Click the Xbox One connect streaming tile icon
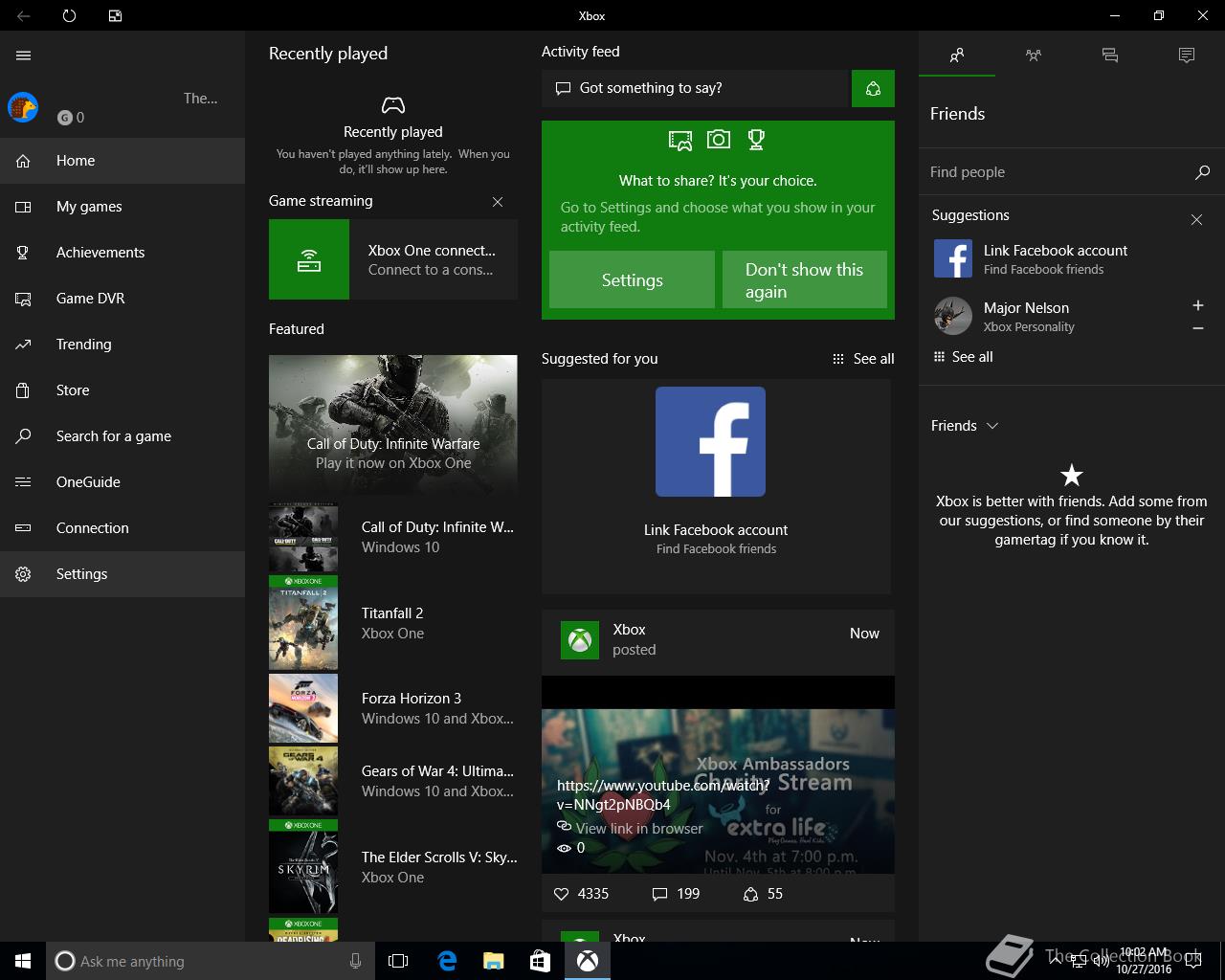This screenshot has width=1225, height=980. tap(309, 259)
